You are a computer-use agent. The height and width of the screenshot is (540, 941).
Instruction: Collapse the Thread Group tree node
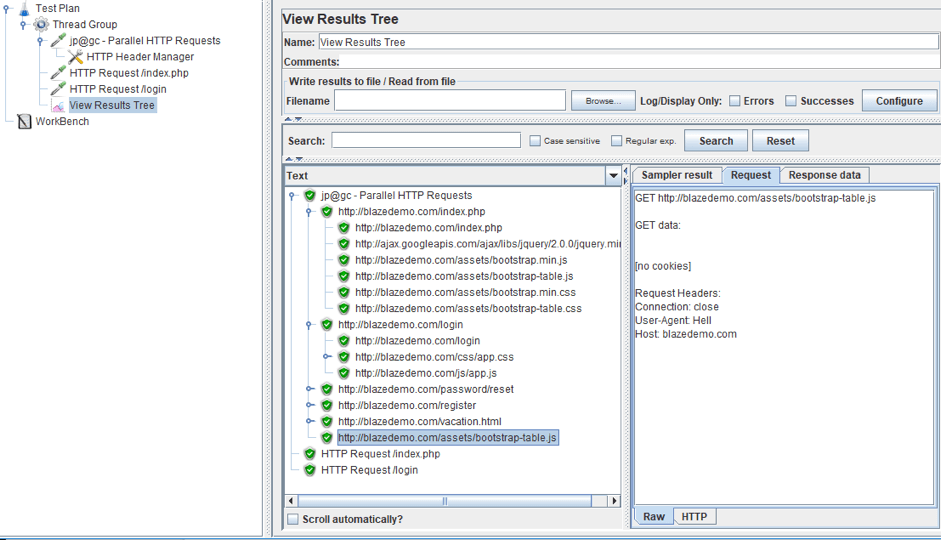tap(23, 25)
